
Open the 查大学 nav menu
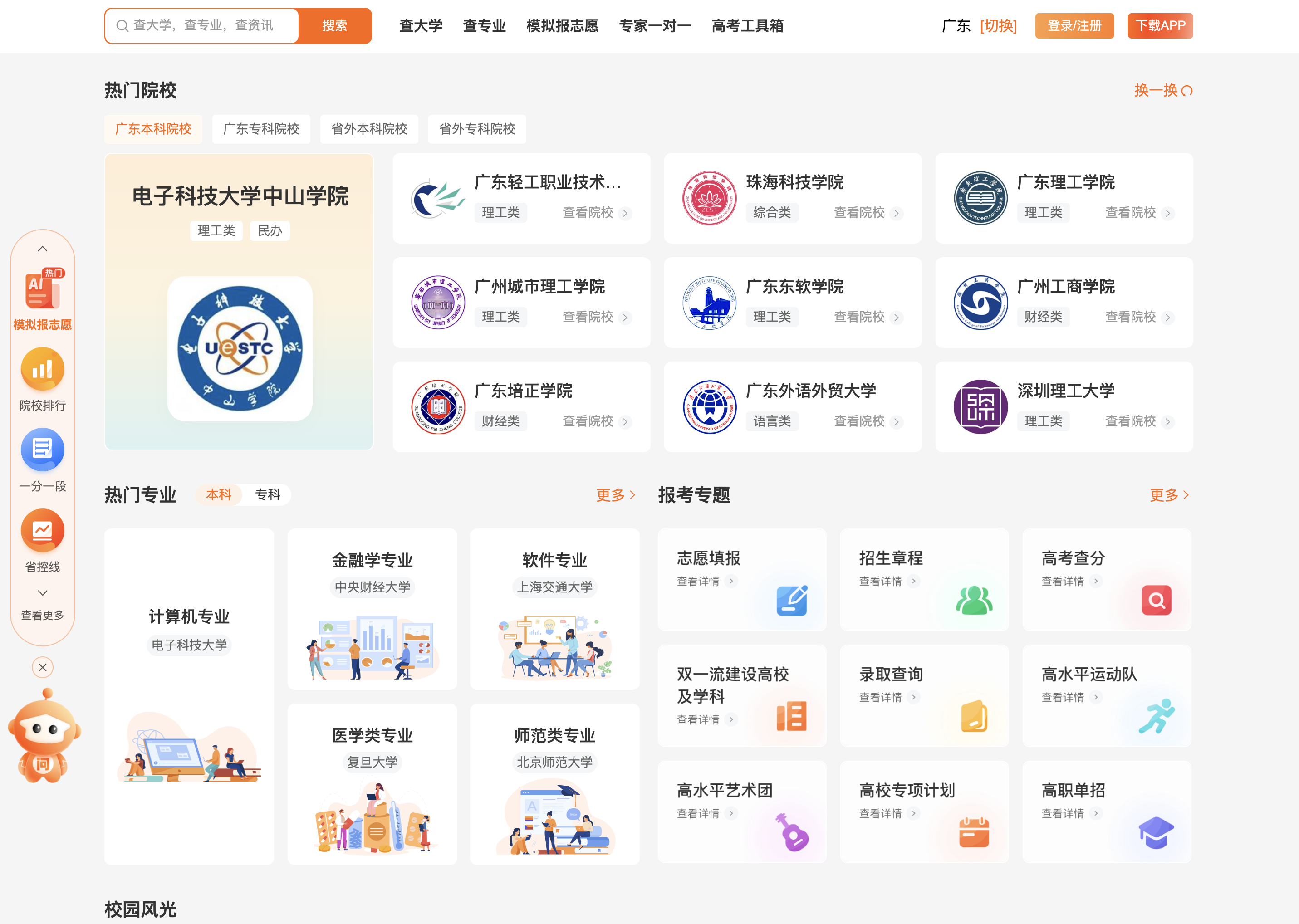421,25
